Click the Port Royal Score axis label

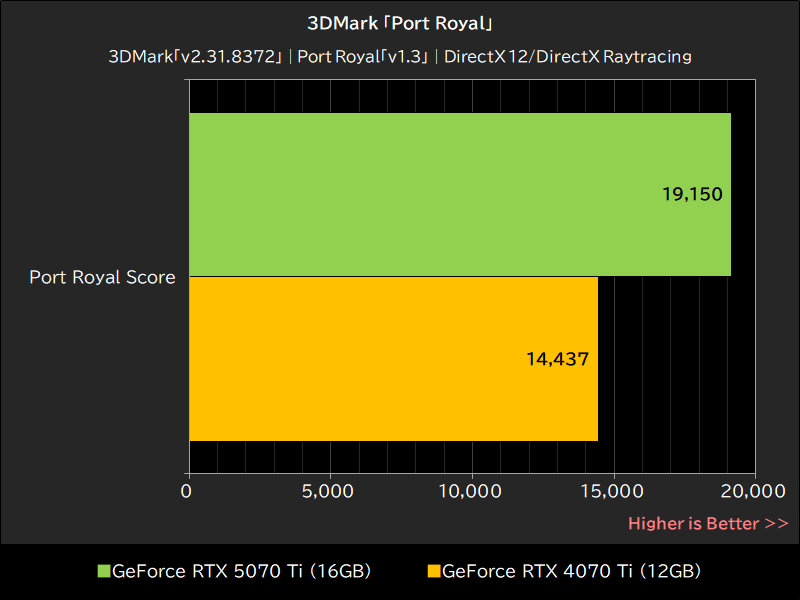click(101, 277)
